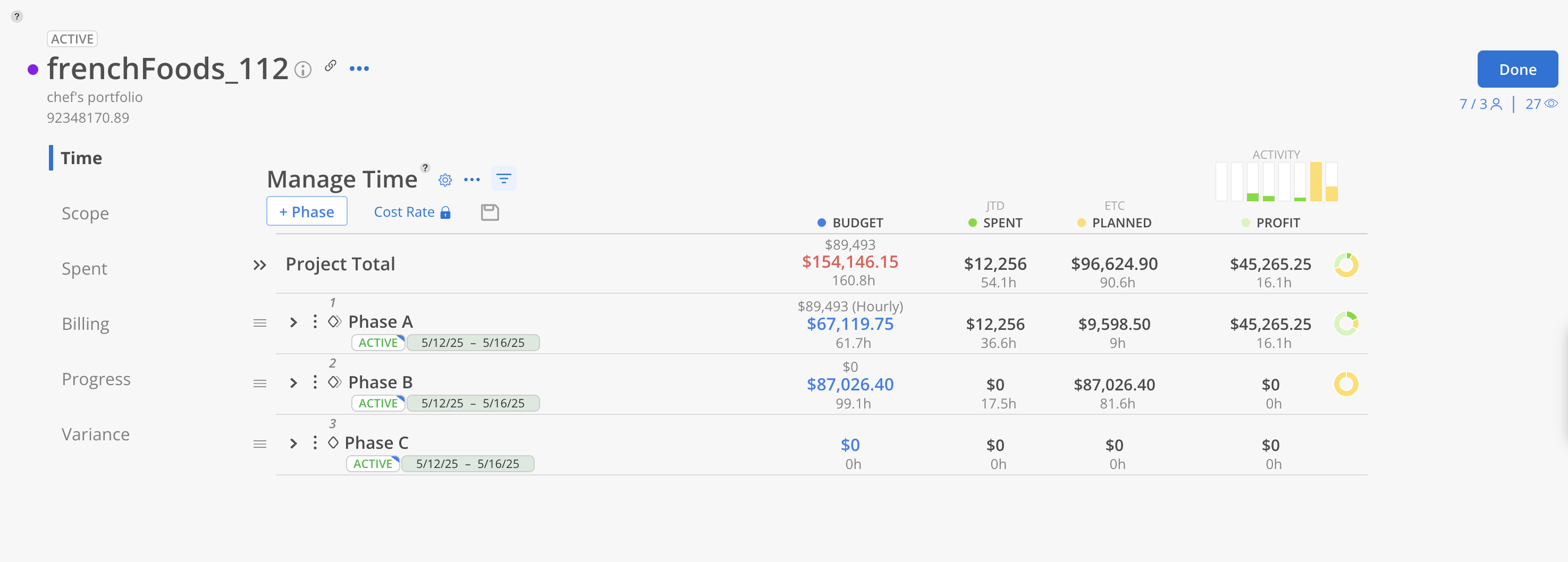Click Project Total profit donut chart

click(x=1346, y=265)
